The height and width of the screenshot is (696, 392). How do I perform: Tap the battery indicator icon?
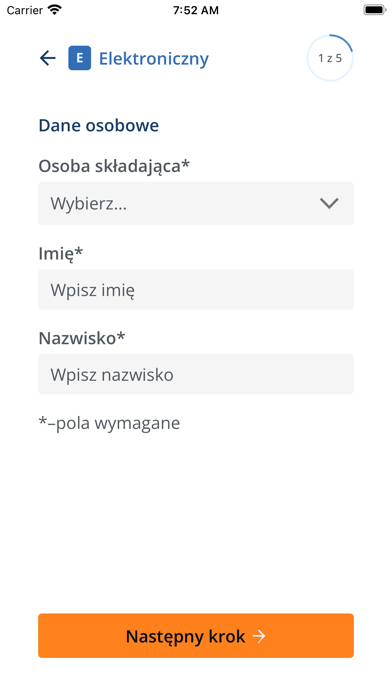pyautogui.click(x=375, y=10)
